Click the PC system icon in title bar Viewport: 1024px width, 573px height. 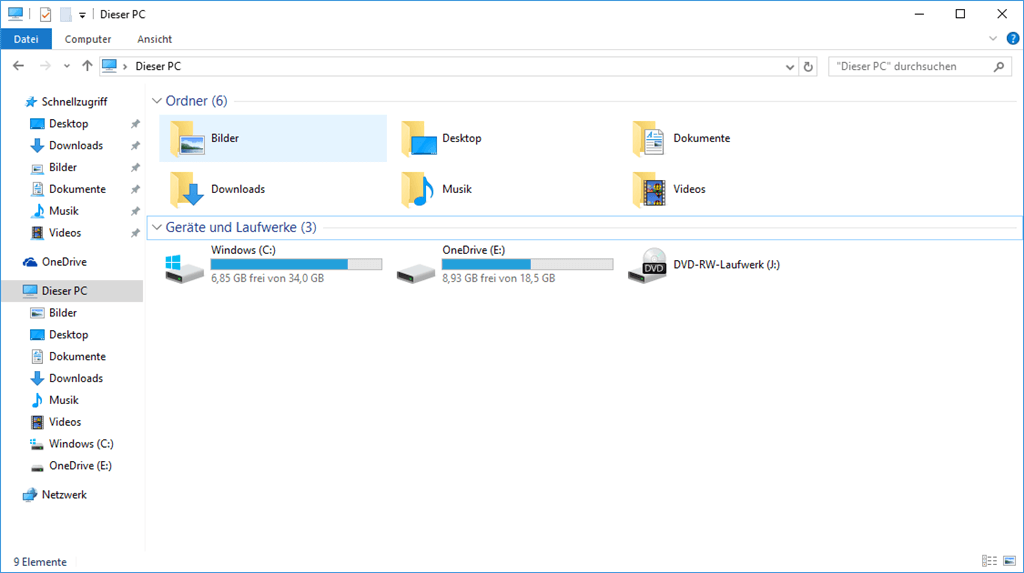click(x=16, y=14)
